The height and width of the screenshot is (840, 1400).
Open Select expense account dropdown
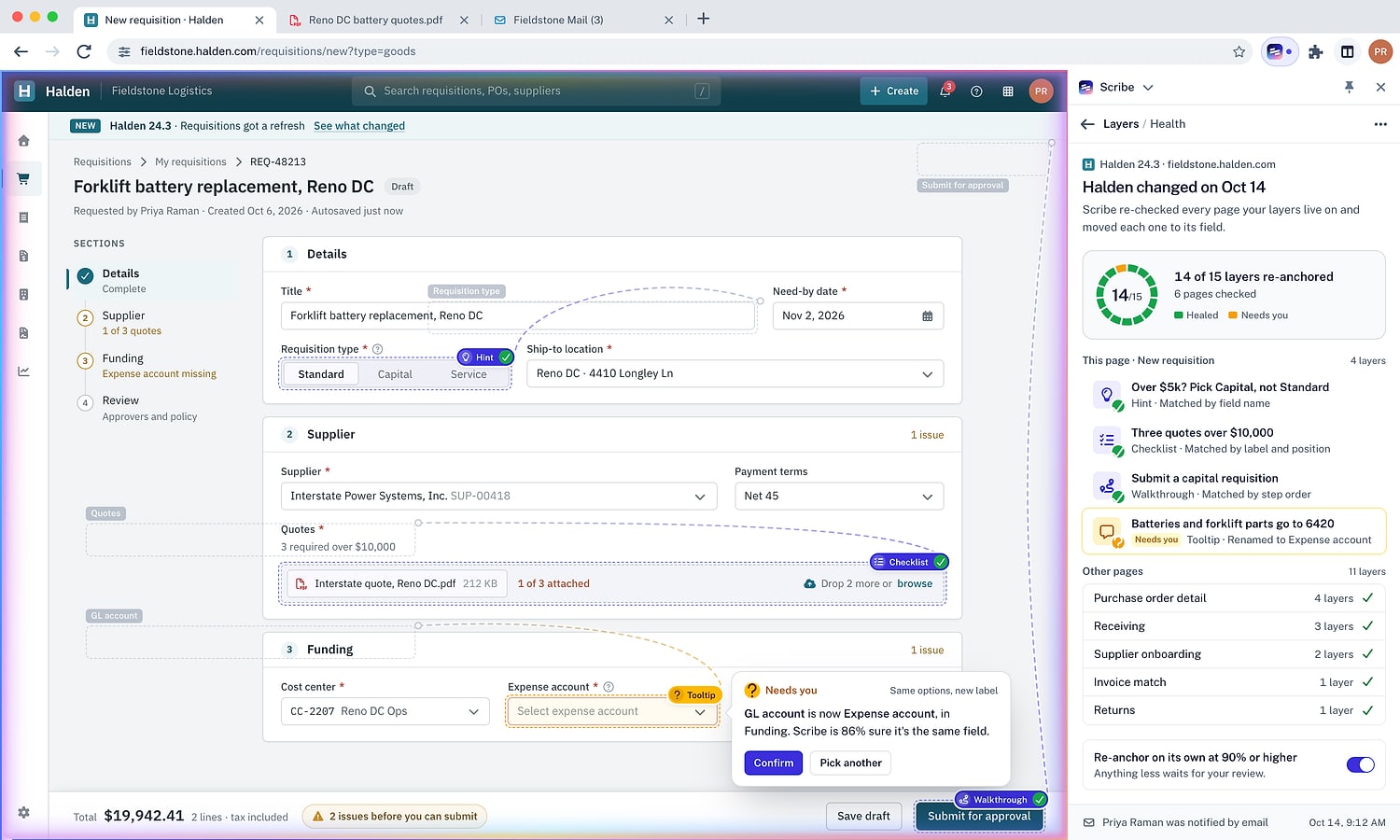coord(612,711)
